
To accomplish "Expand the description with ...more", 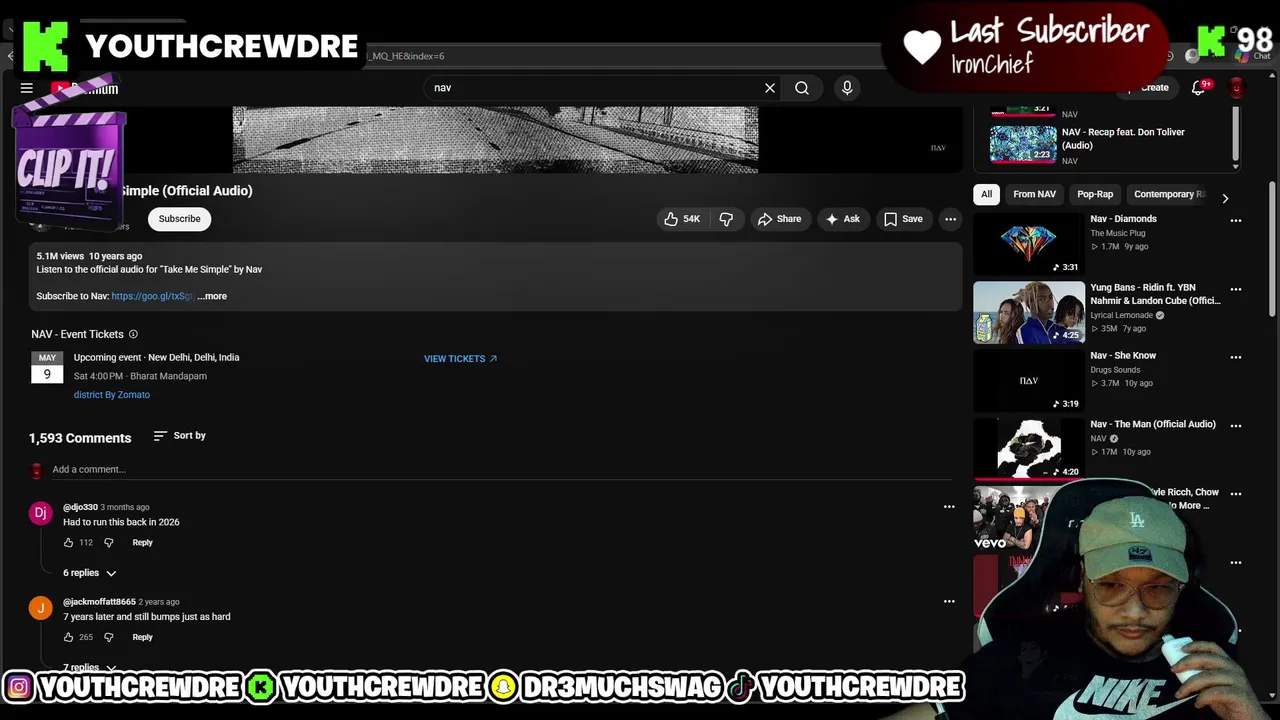I will click(212, 296).
